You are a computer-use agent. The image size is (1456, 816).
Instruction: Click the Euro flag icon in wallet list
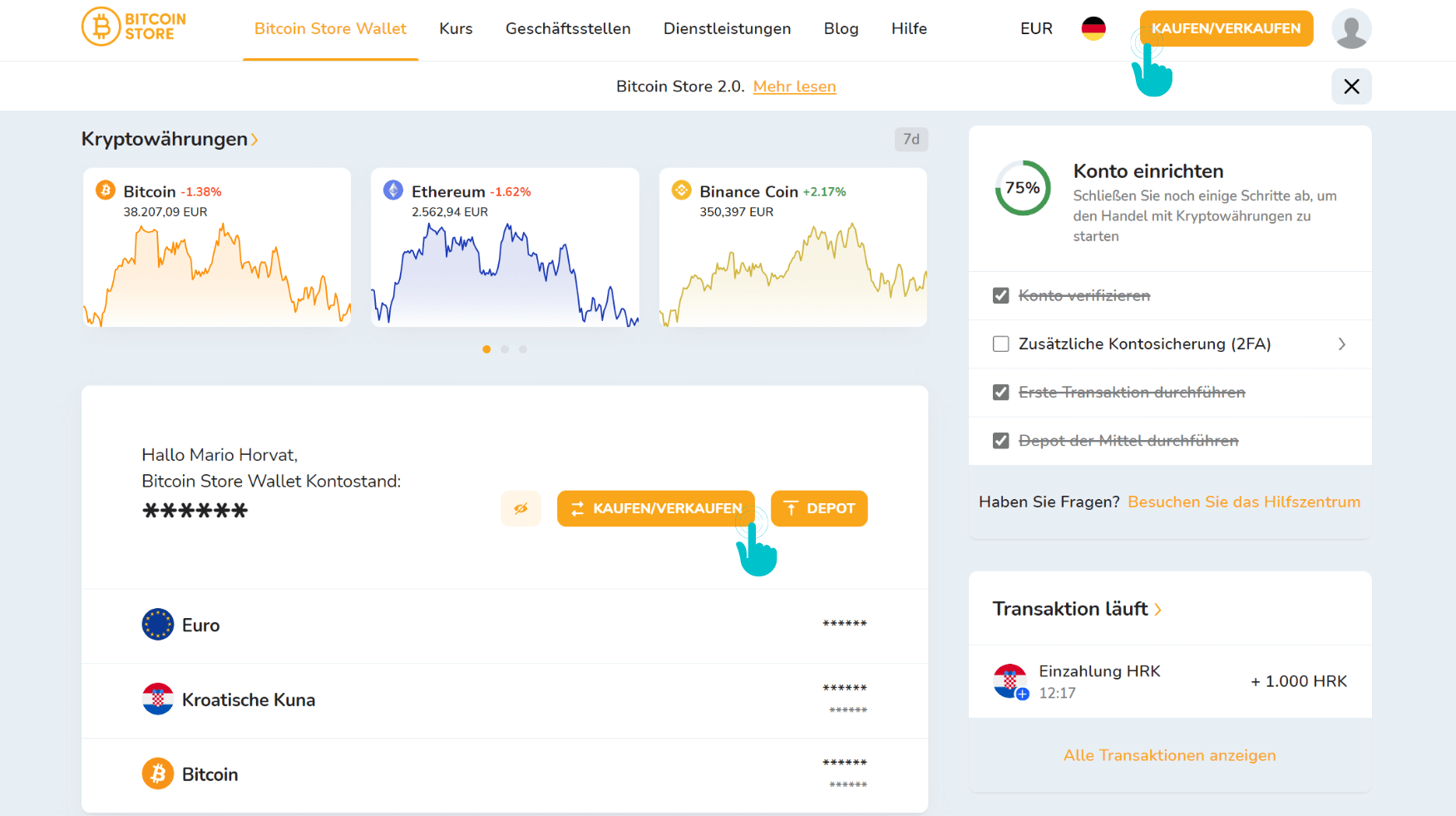pyautogui.click(x=158, y=625)
